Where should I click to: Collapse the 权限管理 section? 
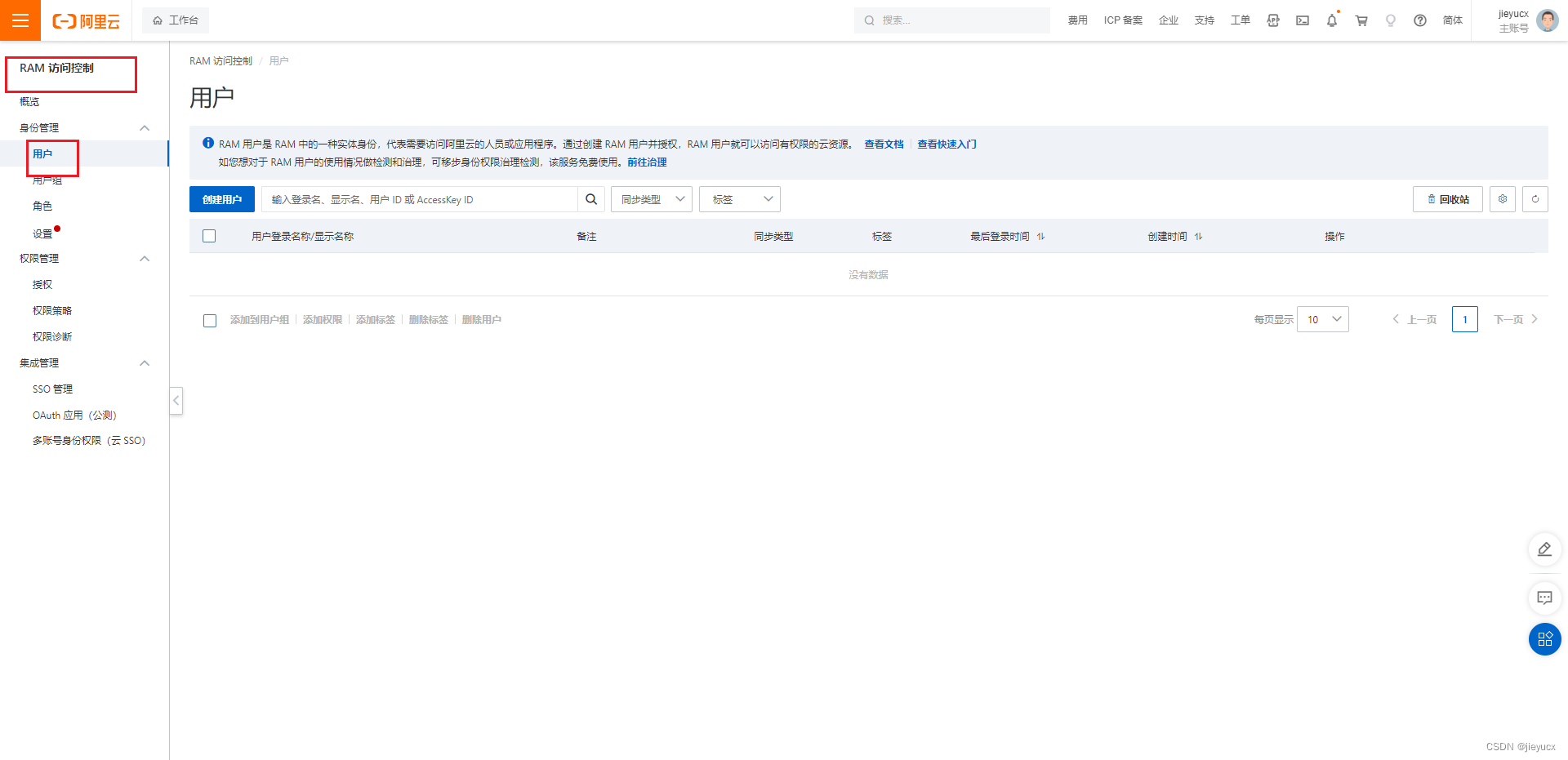pos(145,259)
